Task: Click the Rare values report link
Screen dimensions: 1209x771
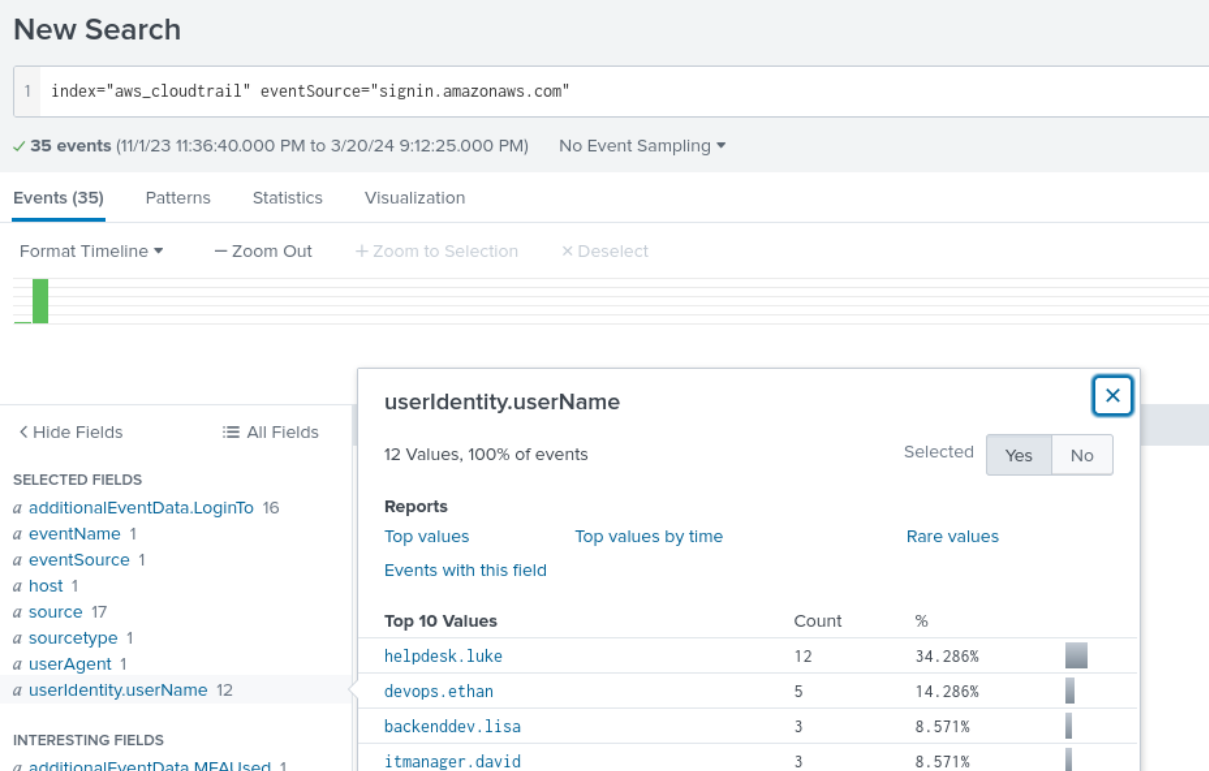Action: click(x=951, y=536)
